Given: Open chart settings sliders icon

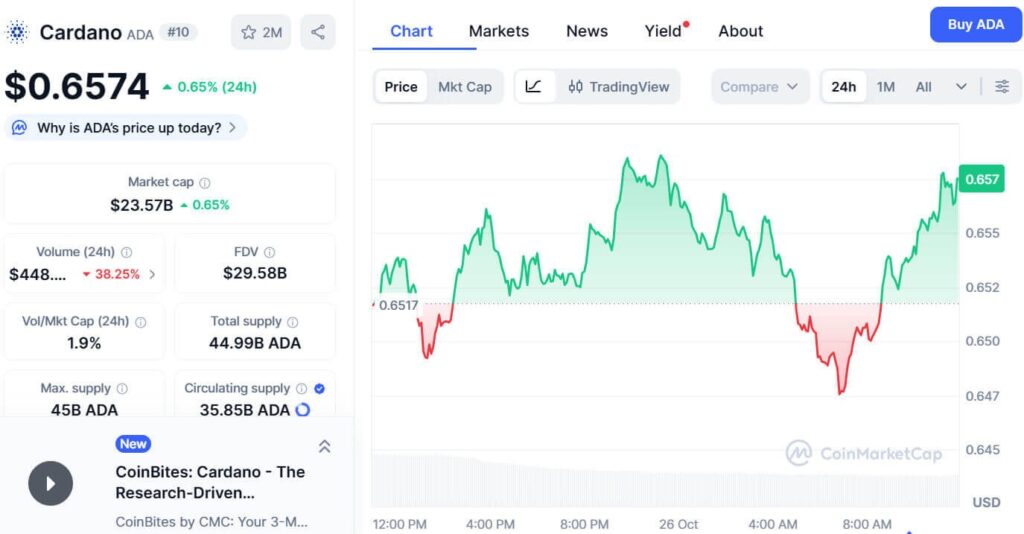Looking at the screenshot, I should click(x=1001, y=87).
